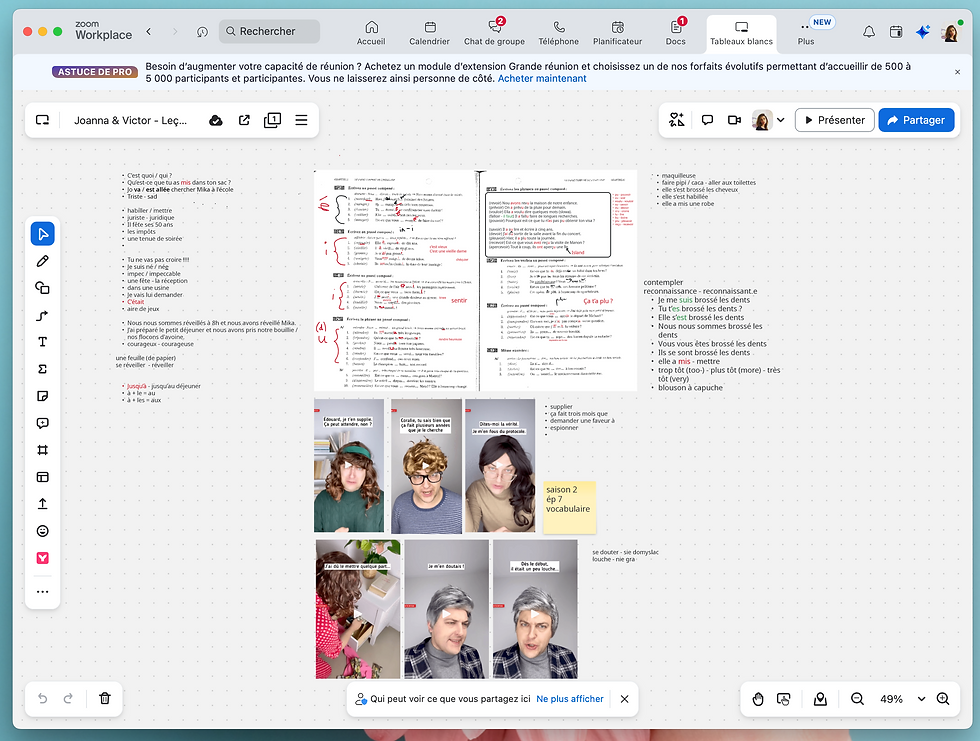This screenshot has width=980, height=741.
Task: Open the pages panel icon
Action: (272, 120)
